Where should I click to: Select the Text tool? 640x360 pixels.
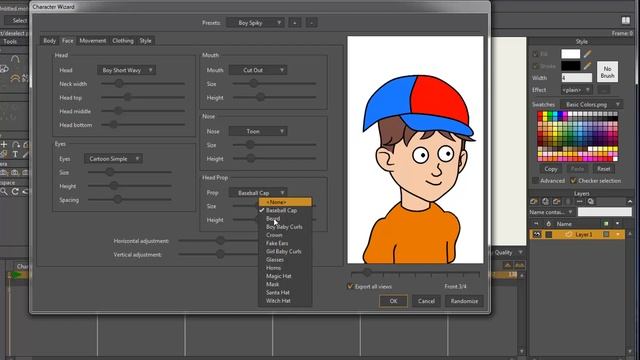(15, 154)
